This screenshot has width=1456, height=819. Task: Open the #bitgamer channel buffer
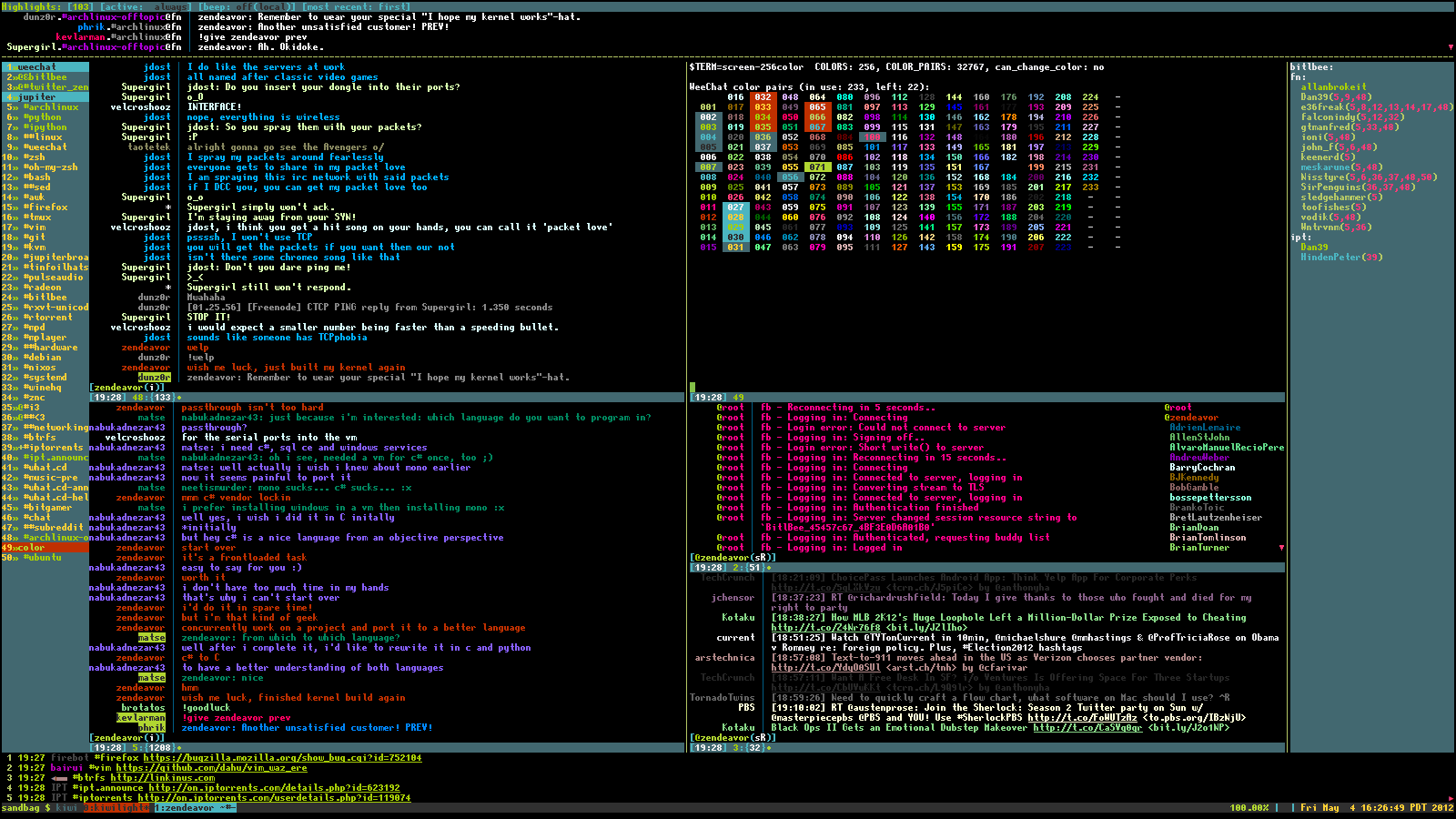pyautogui.click(x=45, y=508)
